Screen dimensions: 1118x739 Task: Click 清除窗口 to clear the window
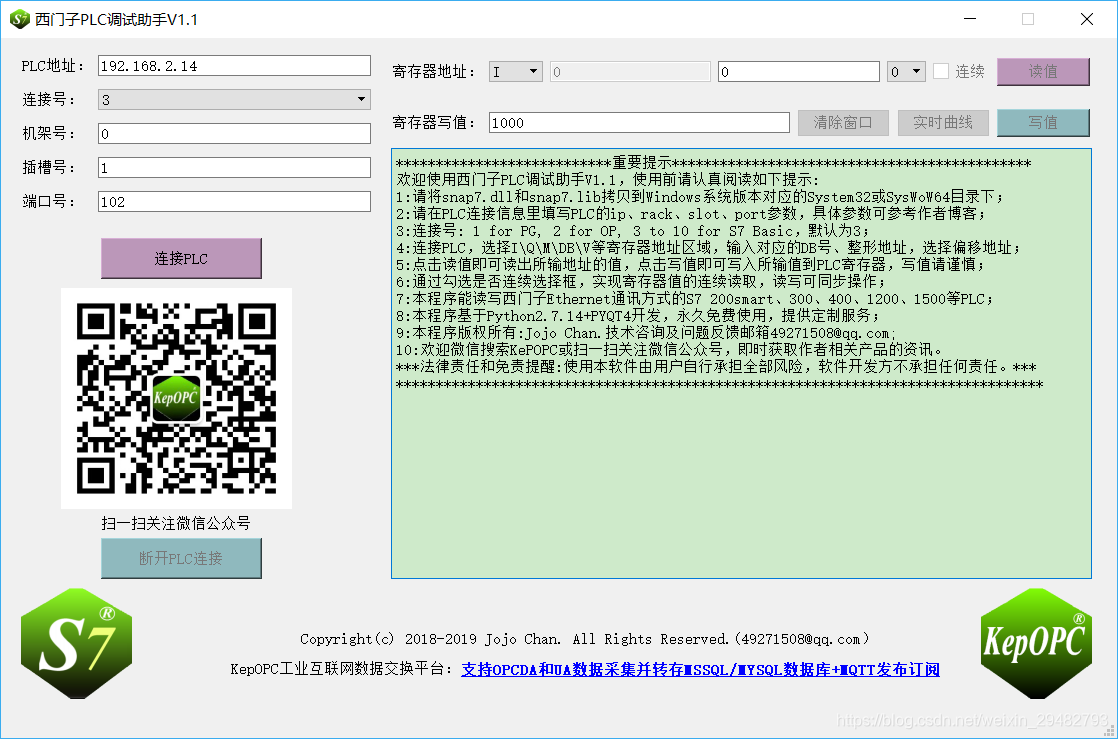(x=842, y=123)
